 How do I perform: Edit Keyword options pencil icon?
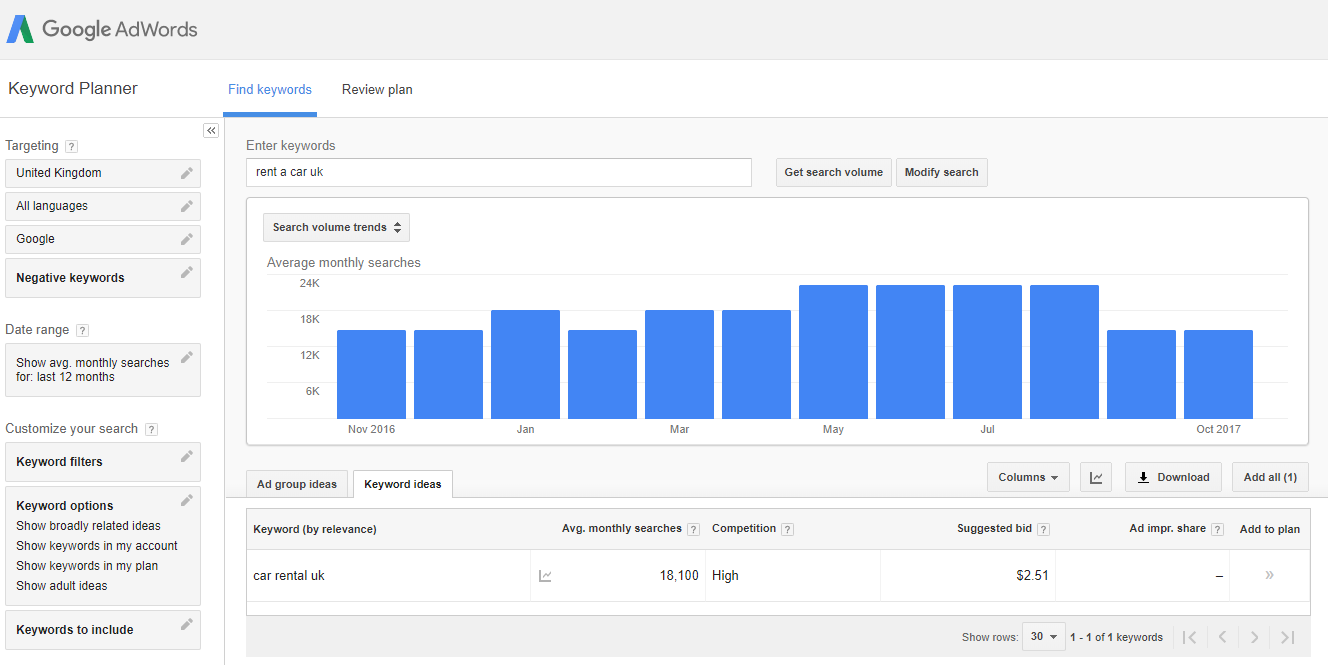pyautogui.click(x=186, y=500)
